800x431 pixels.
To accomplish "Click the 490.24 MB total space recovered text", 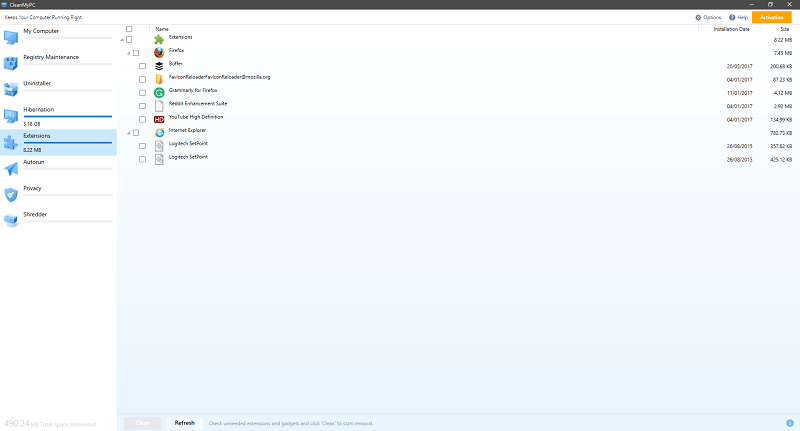I will [x=50, y=424].
